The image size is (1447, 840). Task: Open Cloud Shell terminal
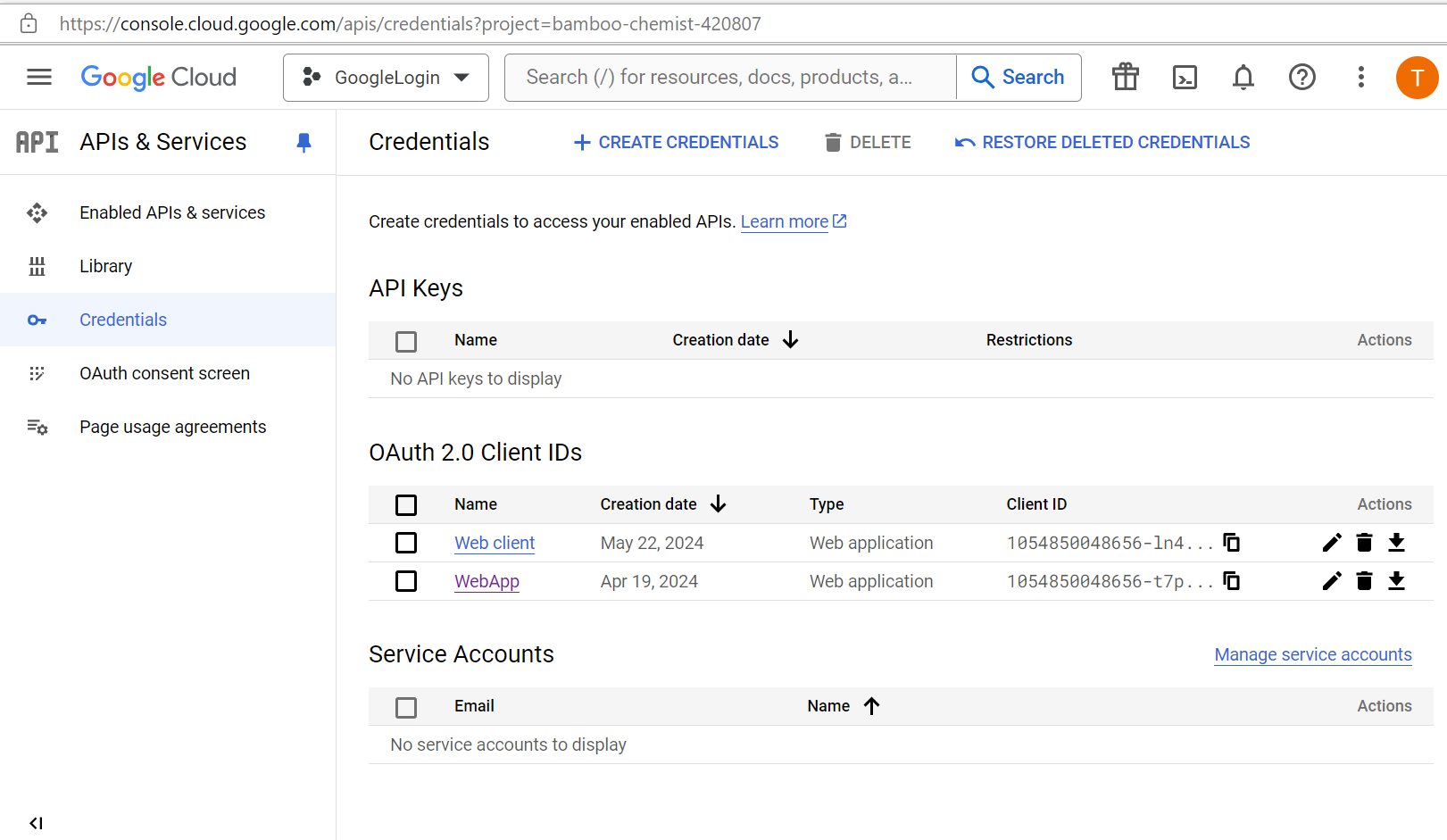point(1185,78)
